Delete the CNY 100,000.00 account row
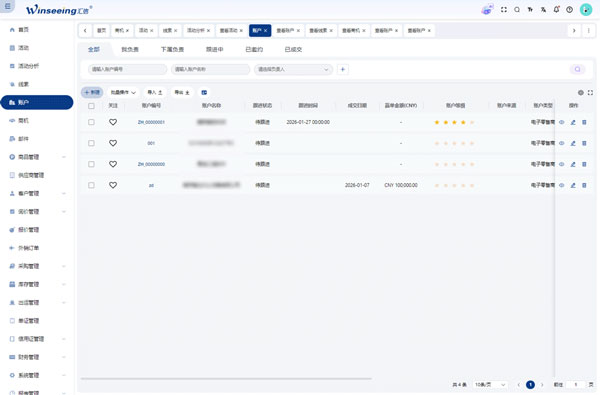Viewport: 600px width, 395px height. 584,185
